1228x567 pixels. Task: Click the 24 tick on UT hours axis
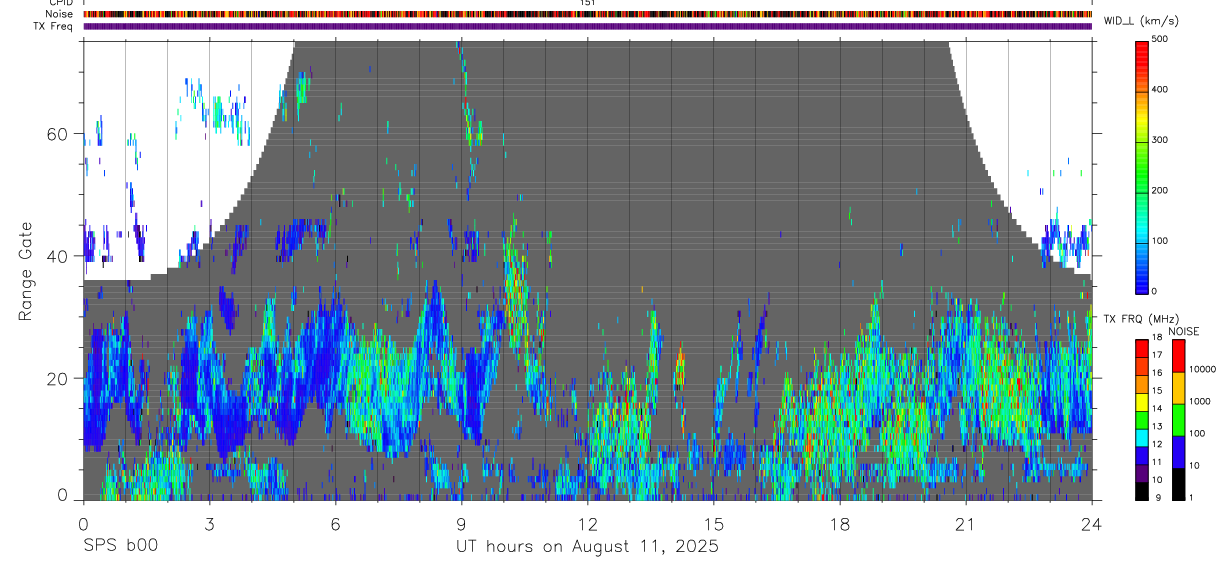[1092, 523]
